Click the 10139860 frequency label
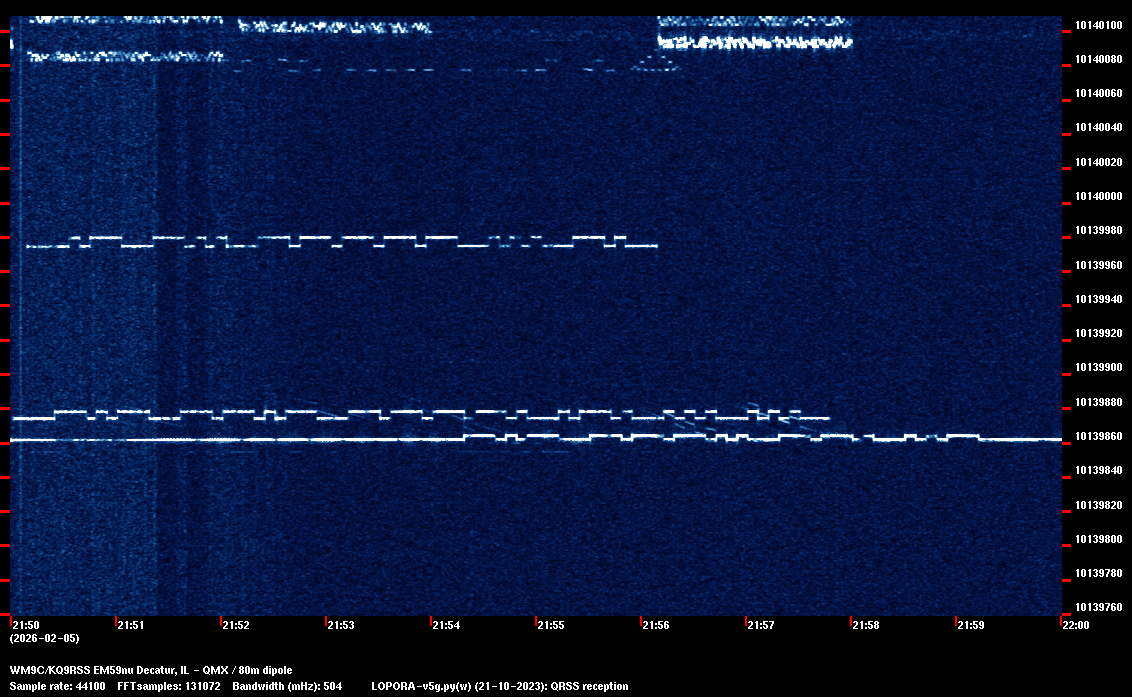Screen dimensions: 1132x697 (1097, 437)
